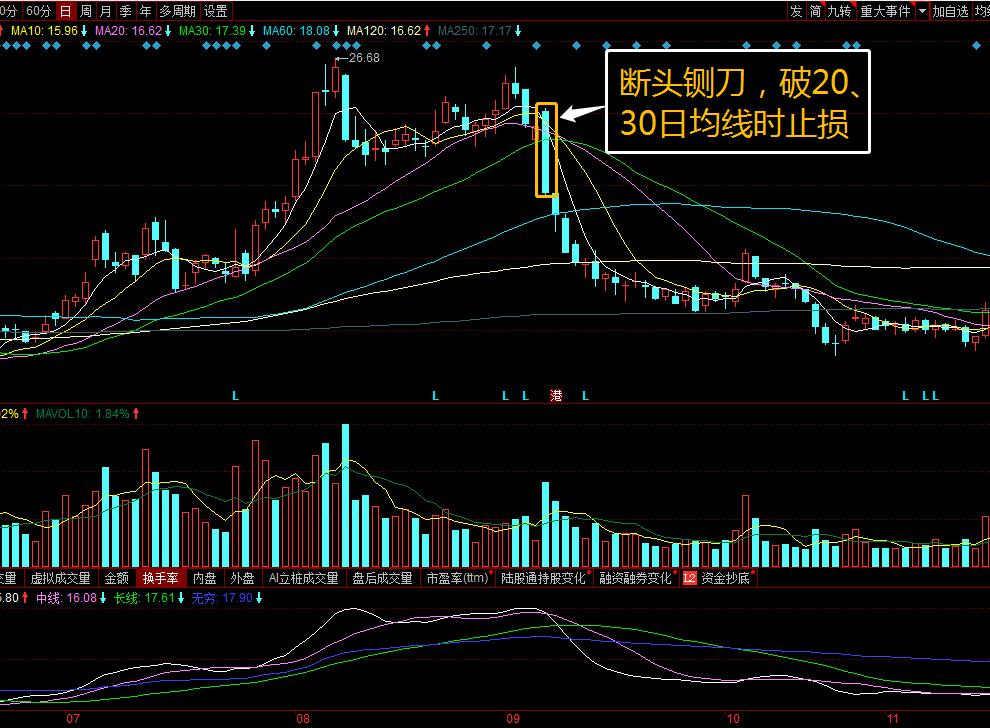The width and height of the screenshot is (990, 728).
Task: Select the 周 weekly period tab
Action: click(86, 11)
